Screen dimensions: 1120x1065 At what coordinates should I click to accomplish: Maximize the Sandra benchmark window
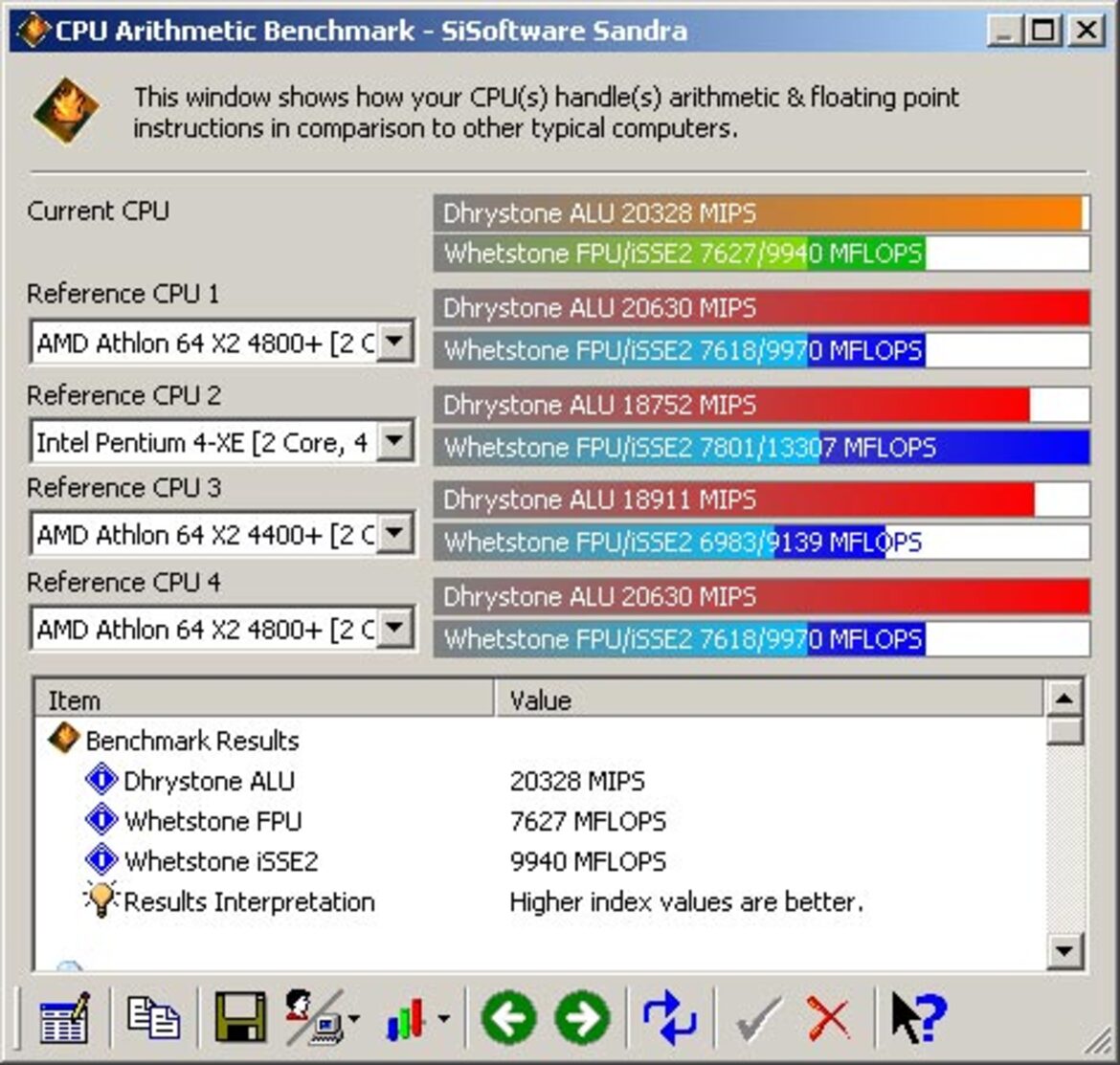(1043, 31)
